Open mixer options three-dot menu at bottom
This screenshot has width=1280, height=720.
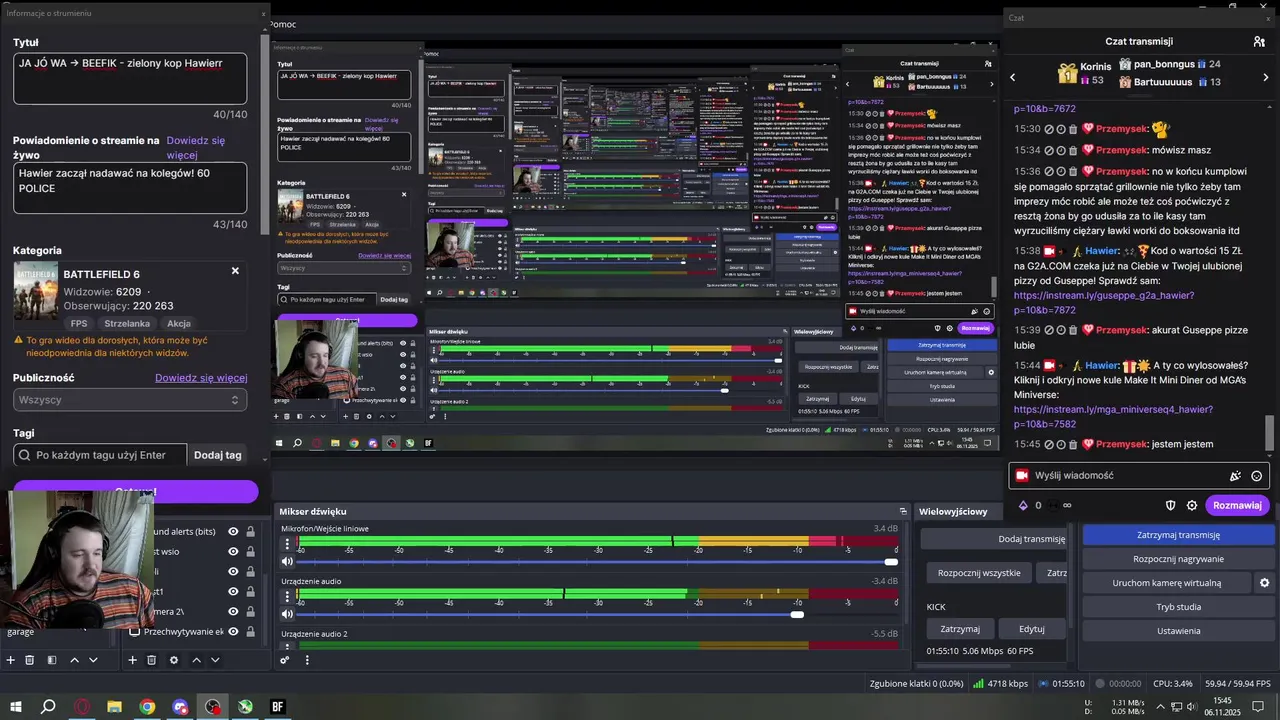(307, 660)
